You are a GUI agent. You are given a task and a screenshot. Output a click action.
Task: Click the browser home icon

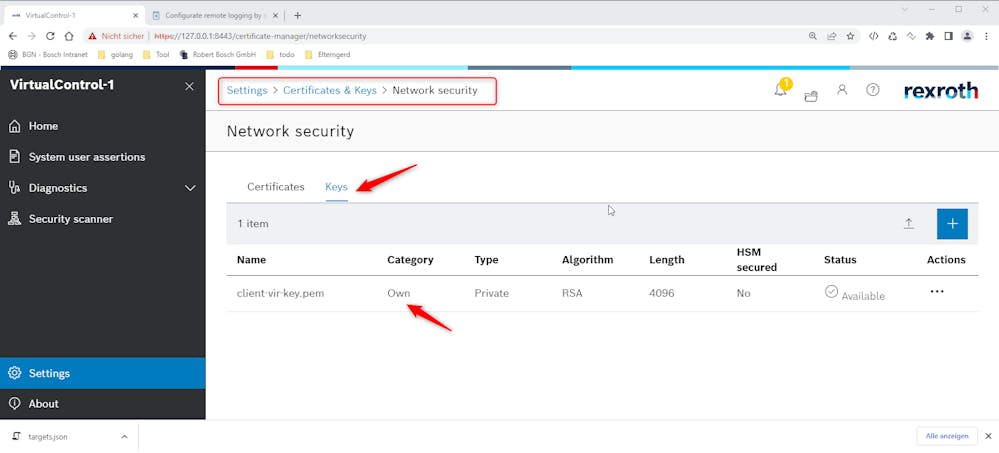pos(69,36)
